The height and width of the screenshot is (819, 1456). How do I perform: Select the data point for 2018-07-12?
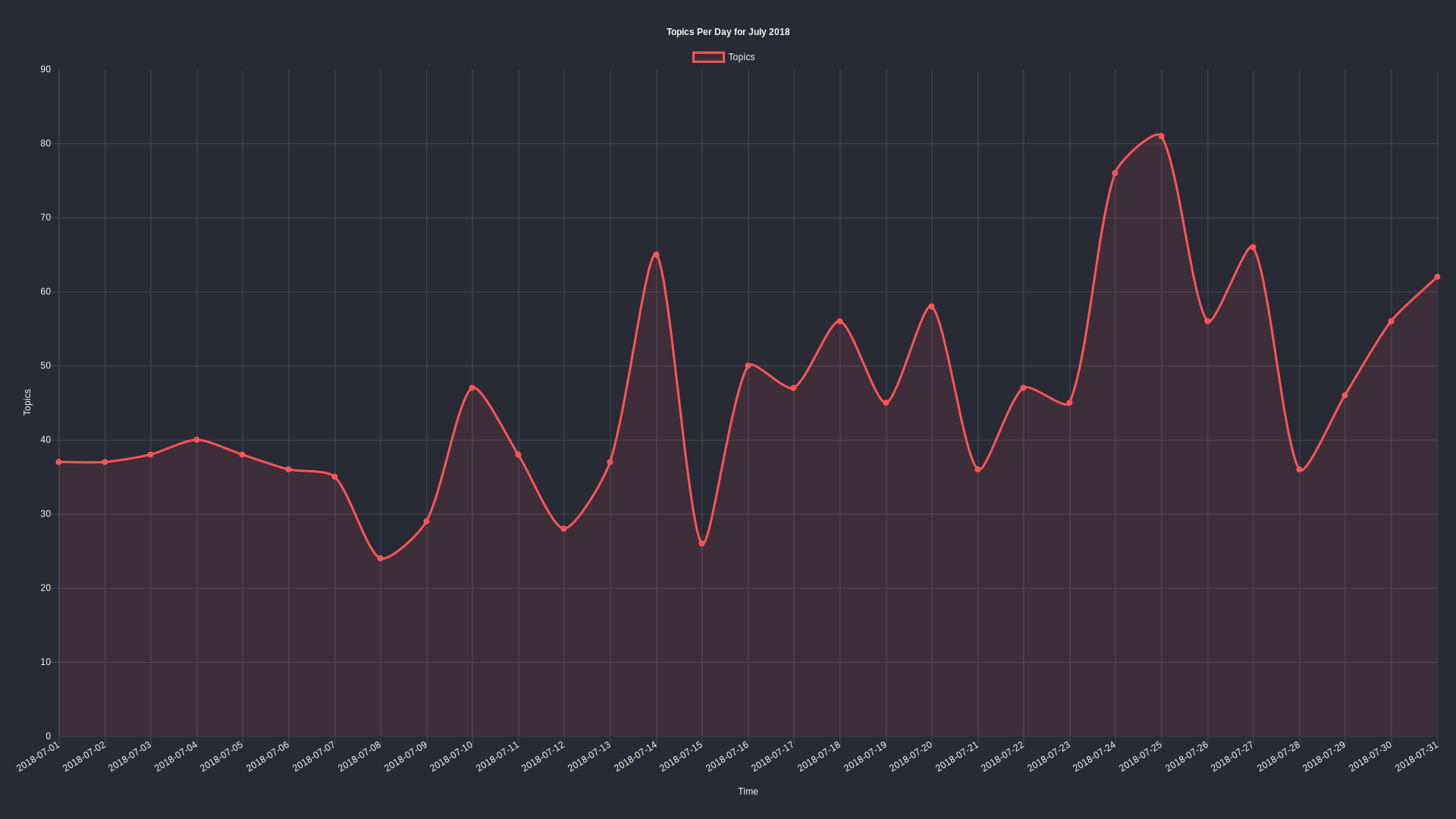coord(564,529)
